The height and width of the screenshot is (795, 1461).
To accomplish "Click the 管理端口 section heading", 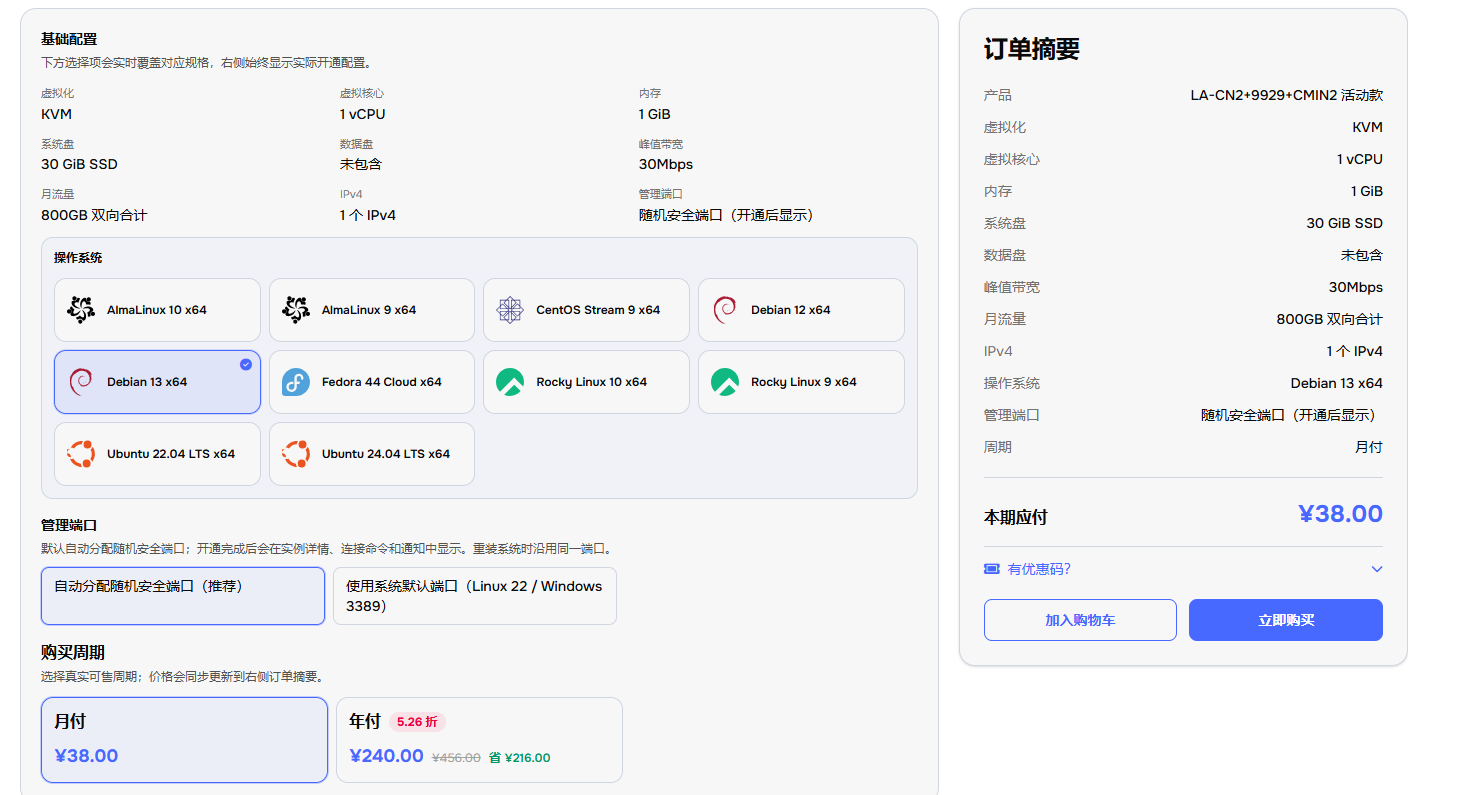I will [69, 525].
